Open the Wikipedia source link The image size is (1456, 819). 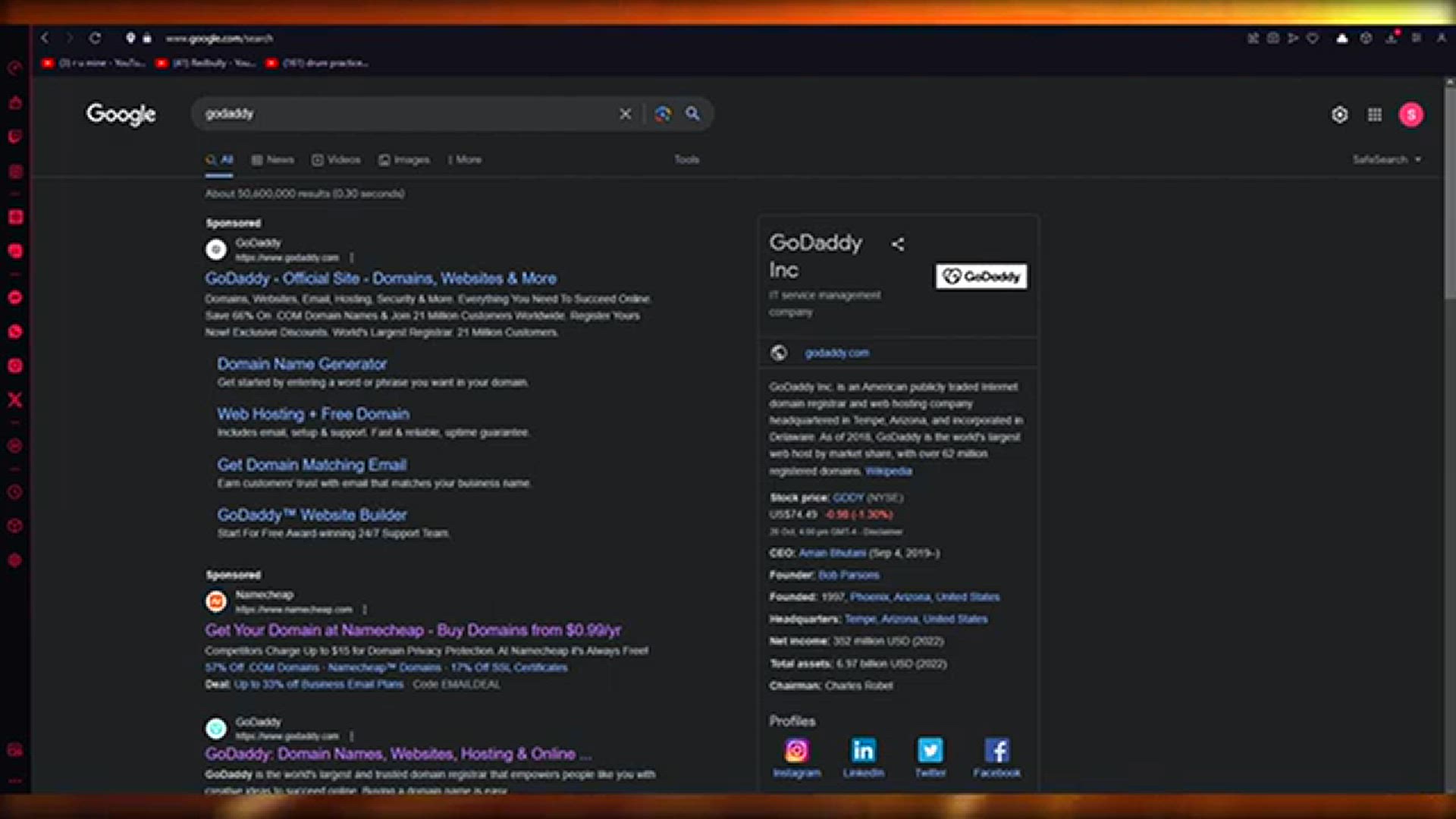pos(889,471)
